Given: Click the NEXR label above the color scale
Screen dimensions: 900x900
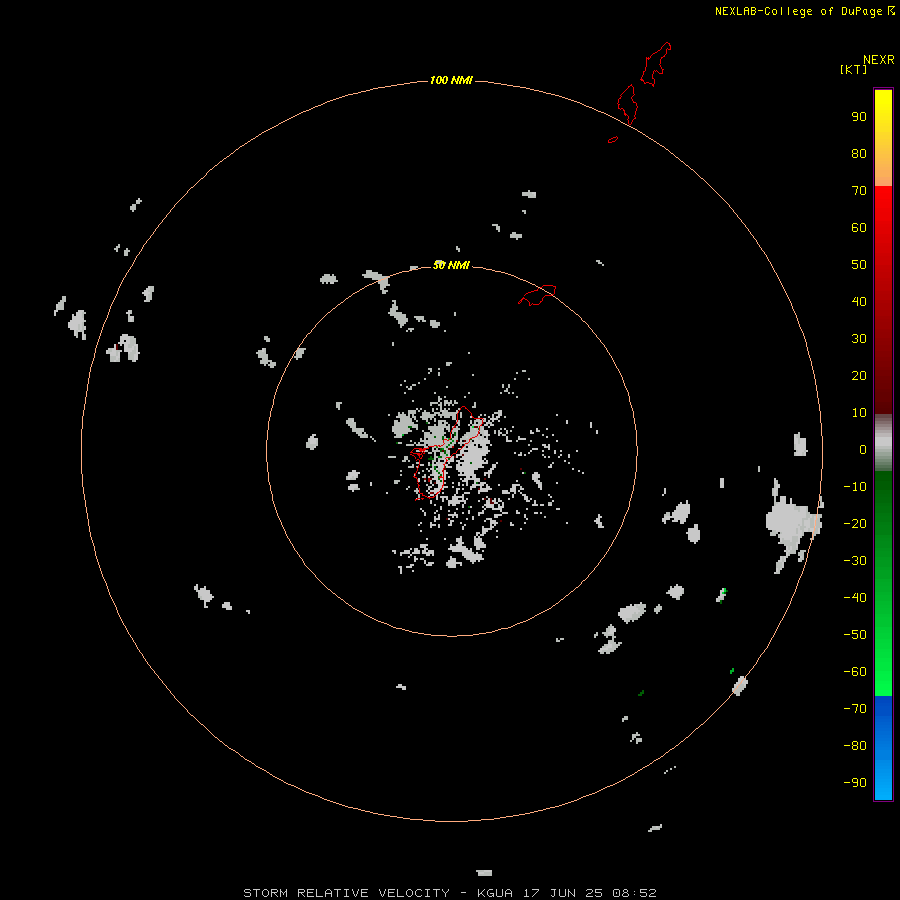Looking at the screenshot, I should [879, 60].
